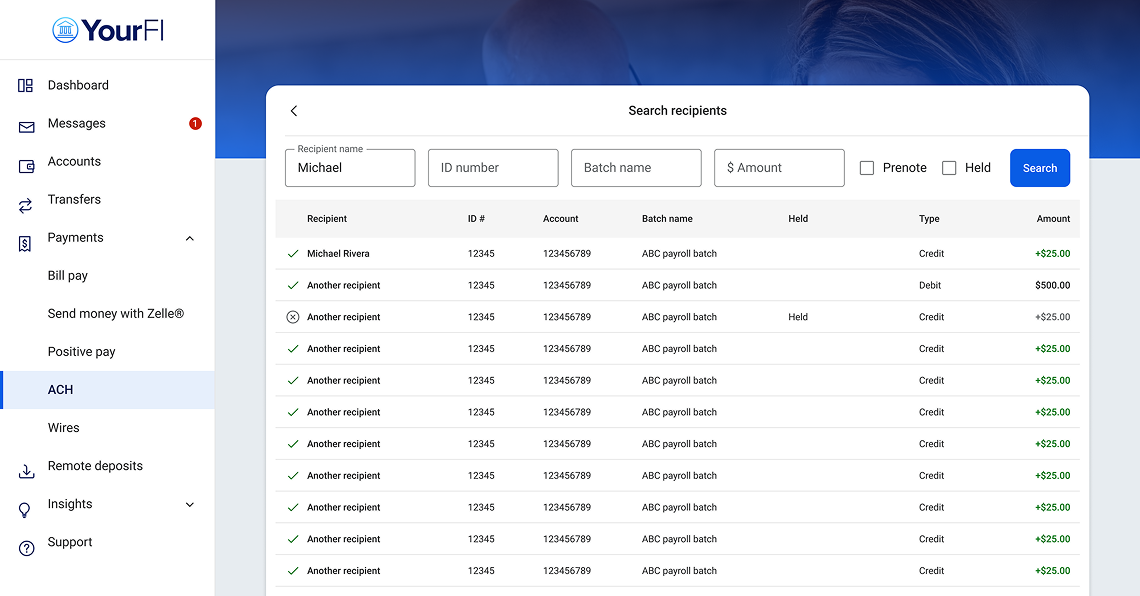Click the back arrow above Search recipients

pyautogui.click(x=293, y=110)
